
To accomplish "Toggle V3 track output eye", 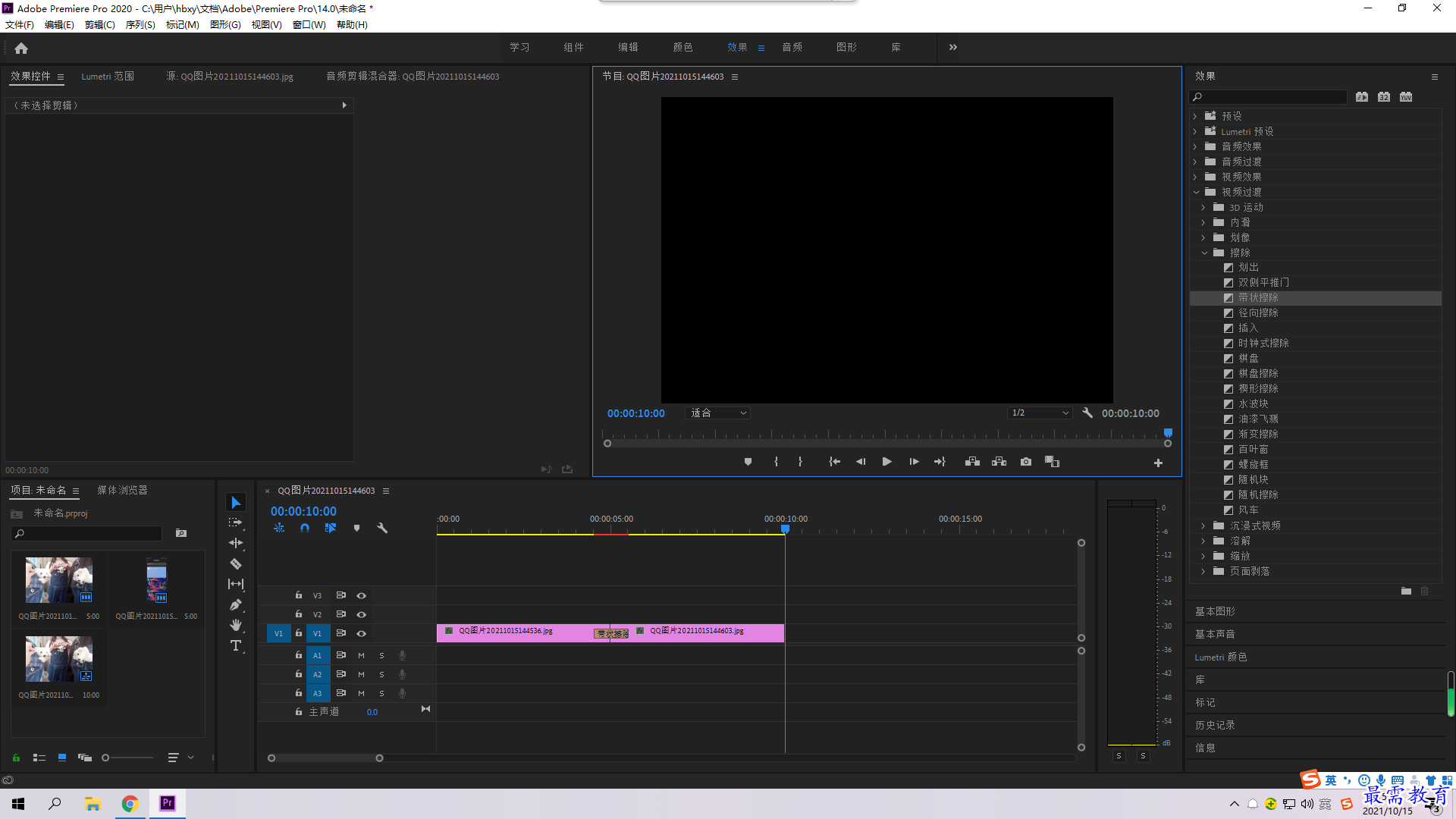I will point(362,595).
